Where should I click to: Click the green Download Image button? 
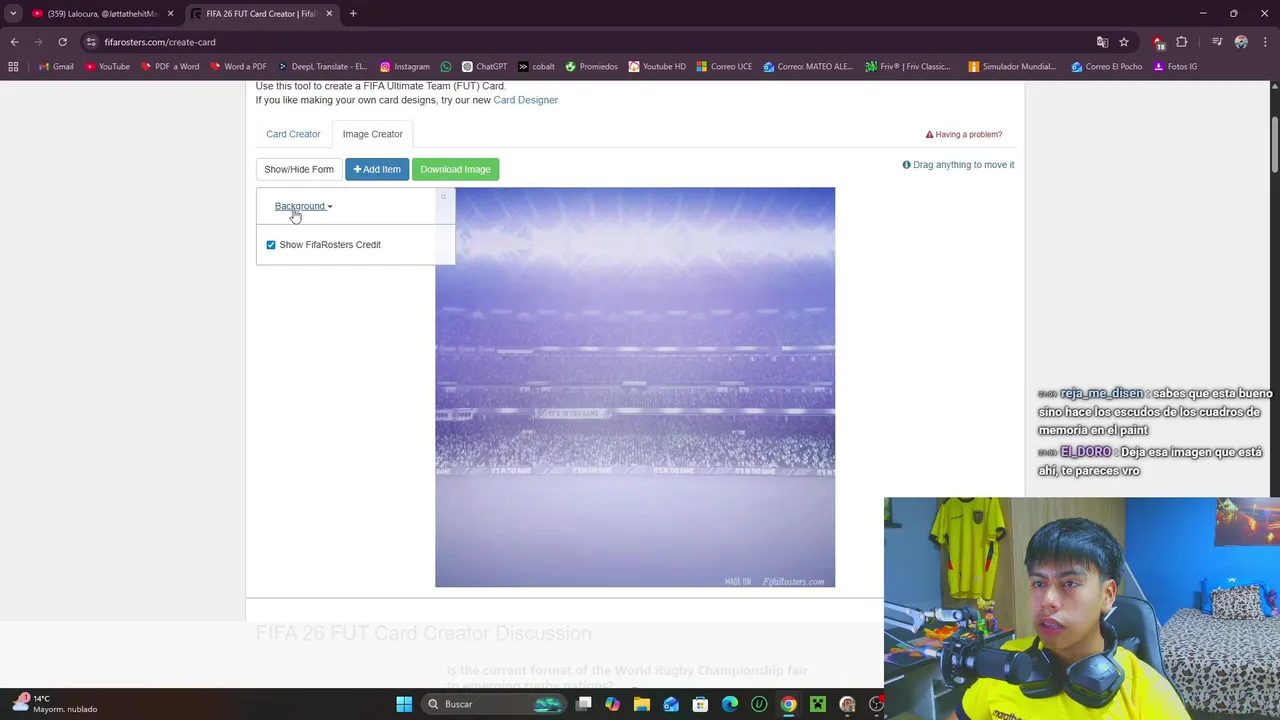pos(455,169)
